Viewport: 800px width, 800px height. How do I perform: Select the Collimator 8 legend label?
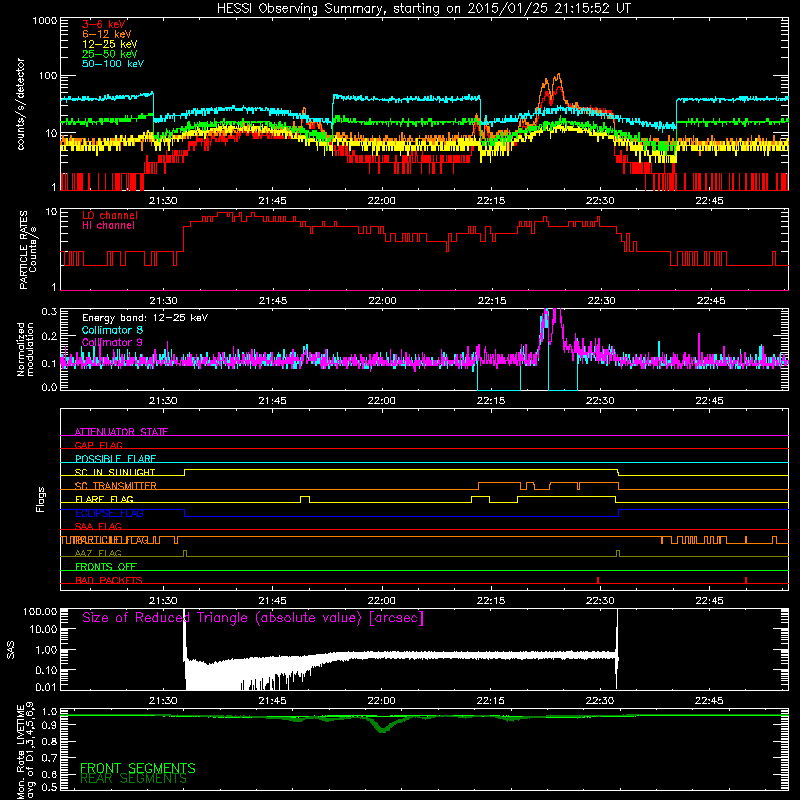(x=112, y=330)
